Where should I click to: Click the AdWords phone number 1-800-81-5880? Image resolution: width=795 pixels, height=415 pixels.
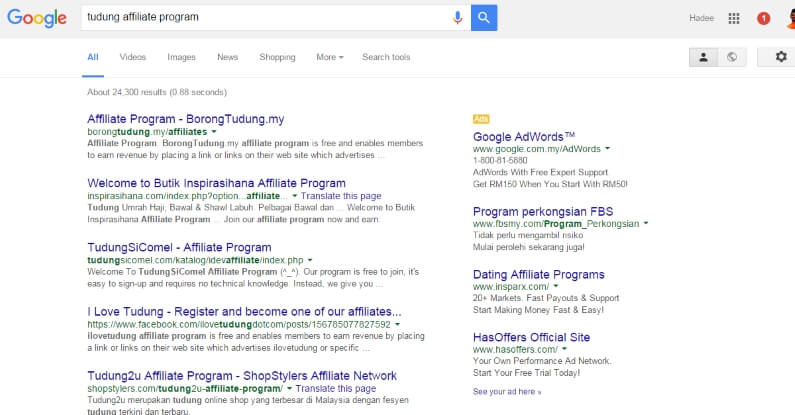pos(500,161)
